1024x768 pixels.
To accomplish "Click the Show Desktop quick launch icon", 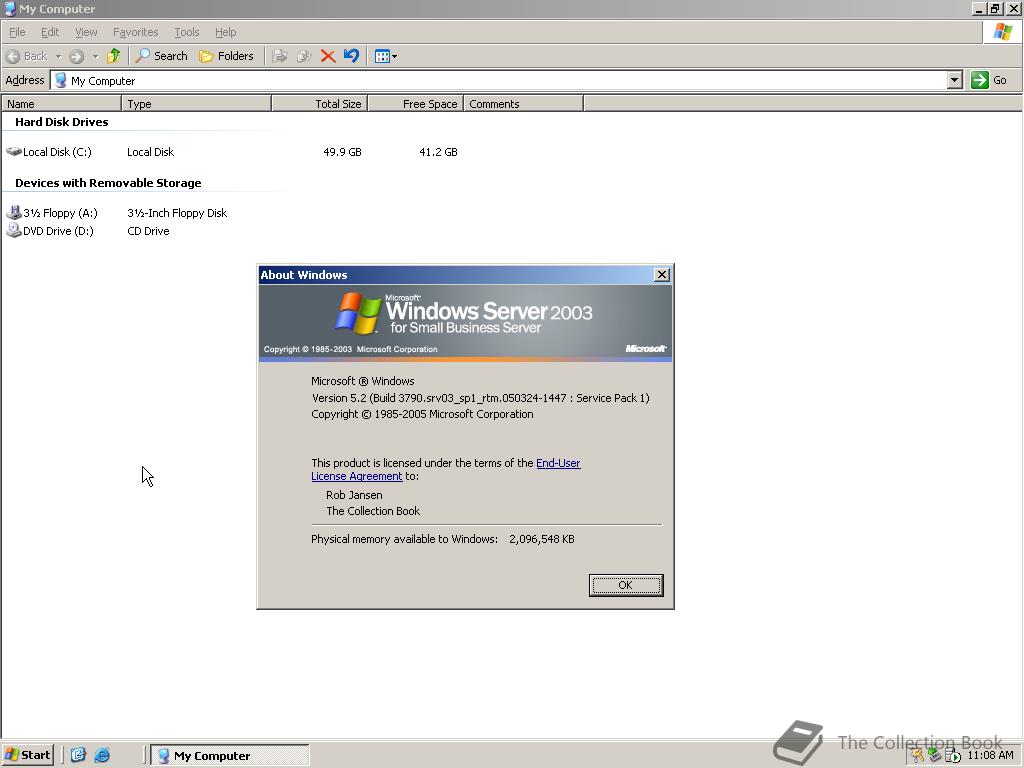I will 78,755.
